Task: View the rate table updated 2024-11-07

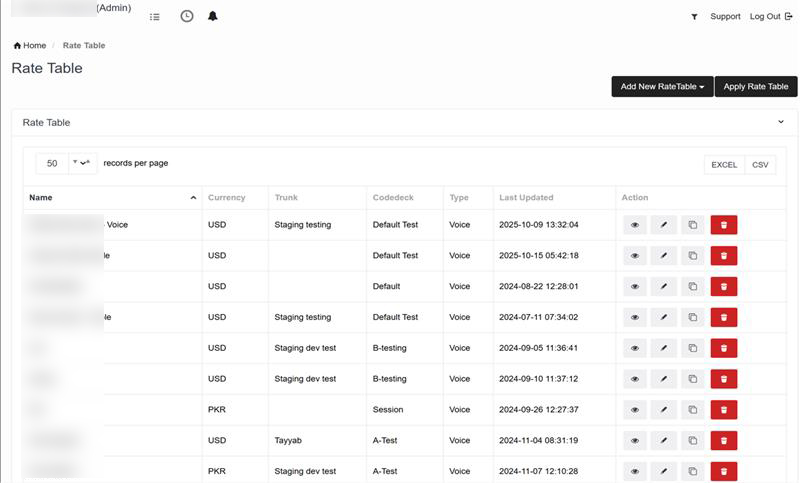Action: click(635, 471)
